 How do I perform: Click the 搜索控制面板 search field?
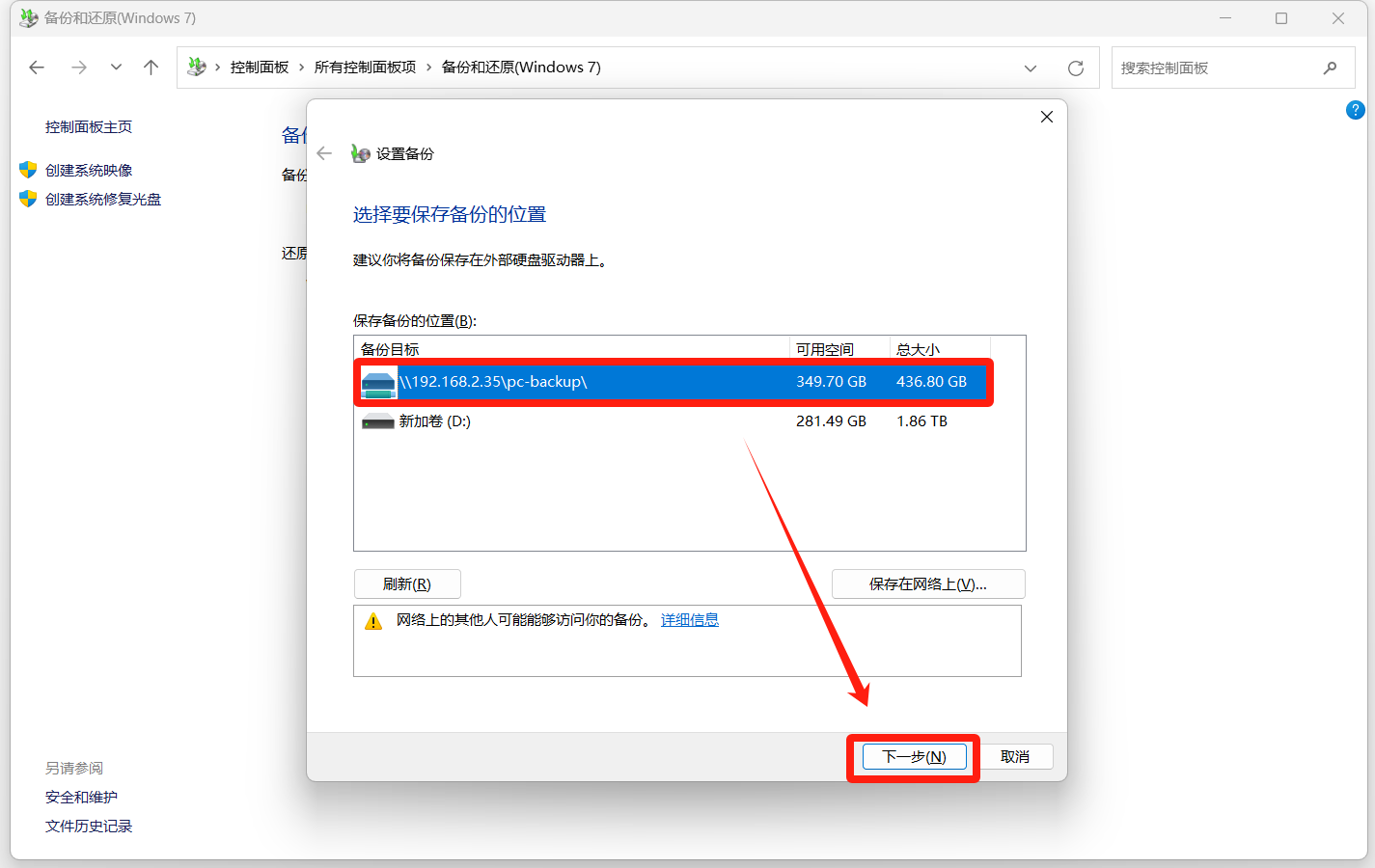coord(1216,68)
